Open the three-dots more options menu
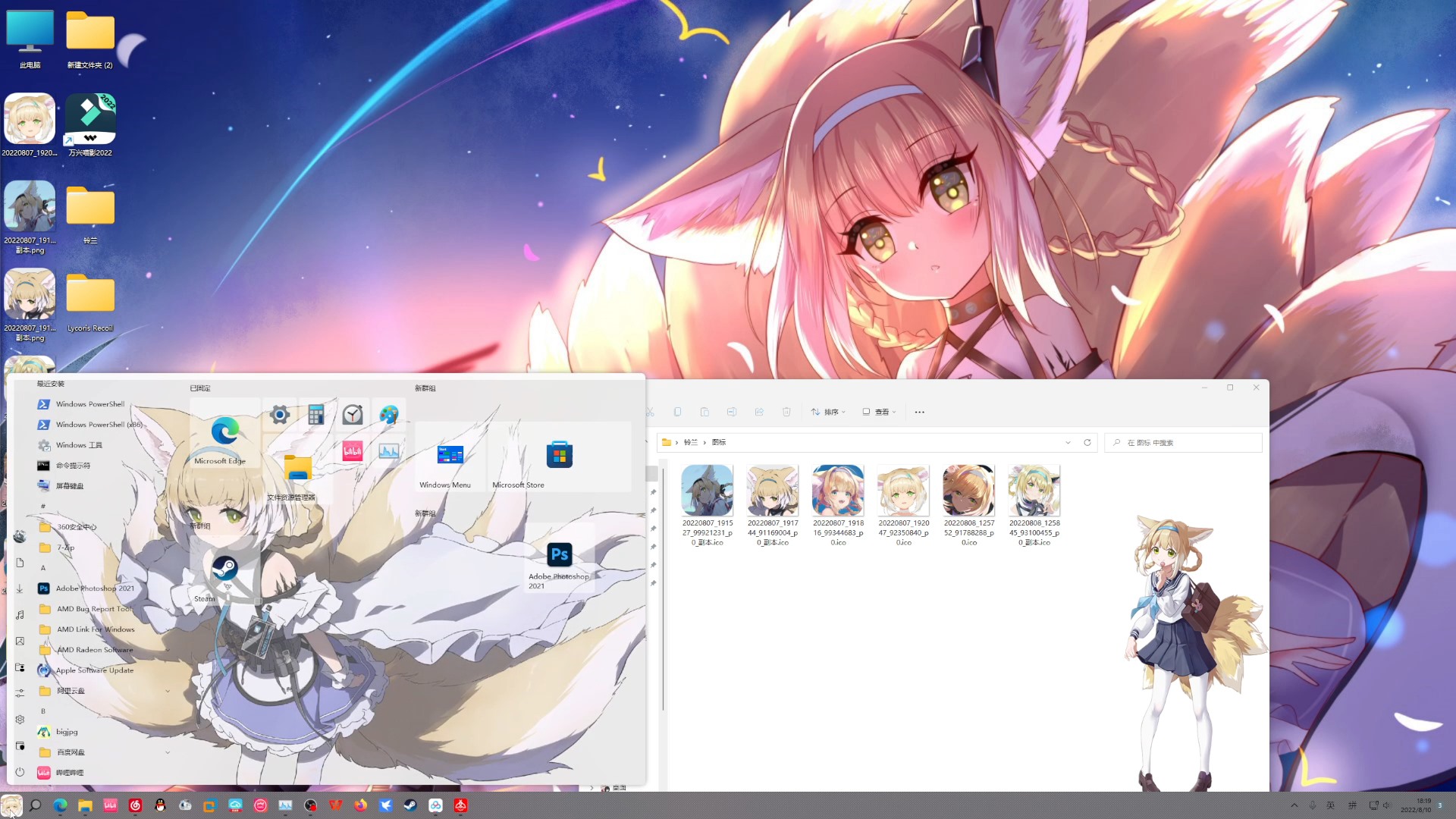The height and width of the screenshot is (819, 1456). tap(919, 412)
